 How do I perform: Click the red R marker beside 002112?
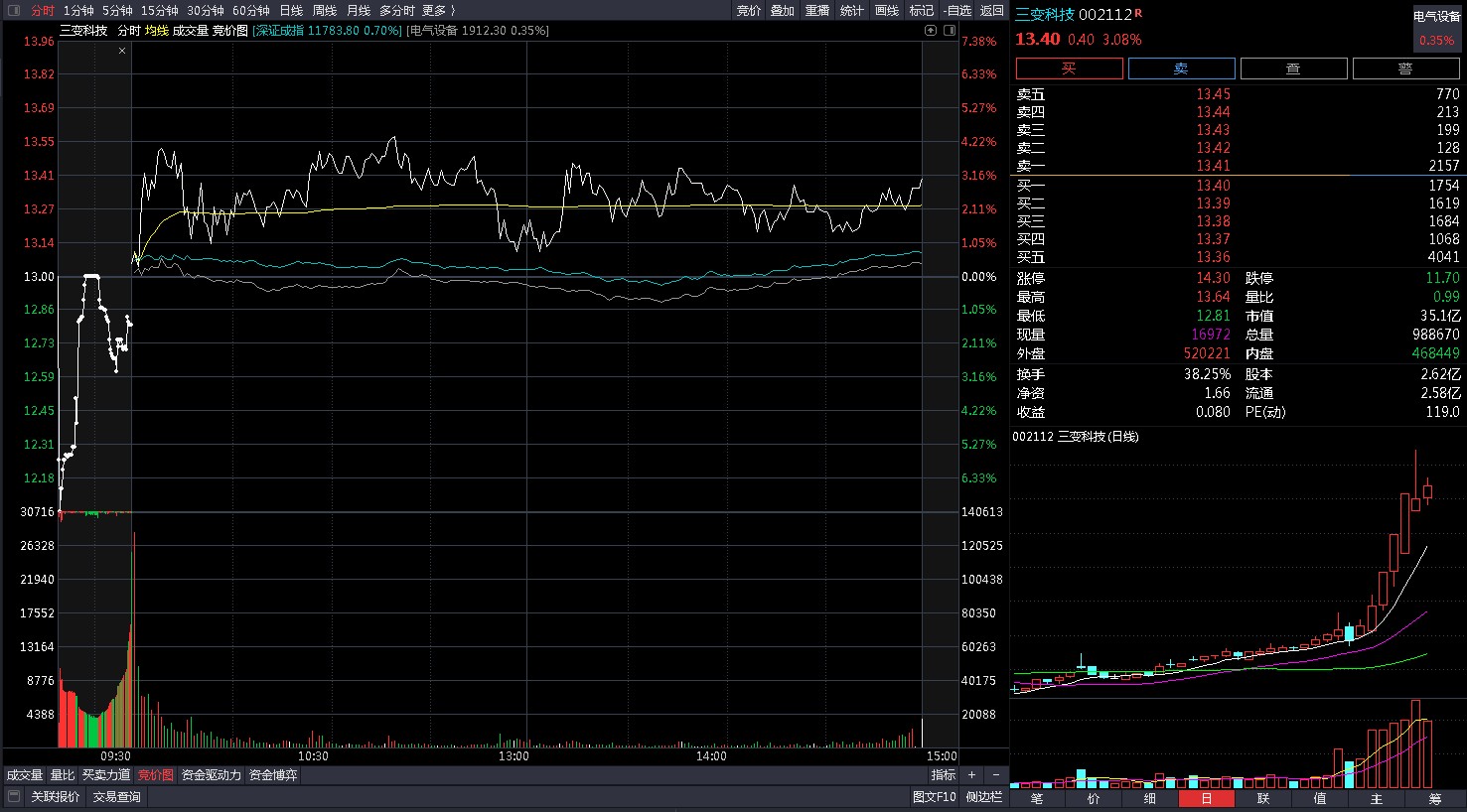(x=1138, y=13)
